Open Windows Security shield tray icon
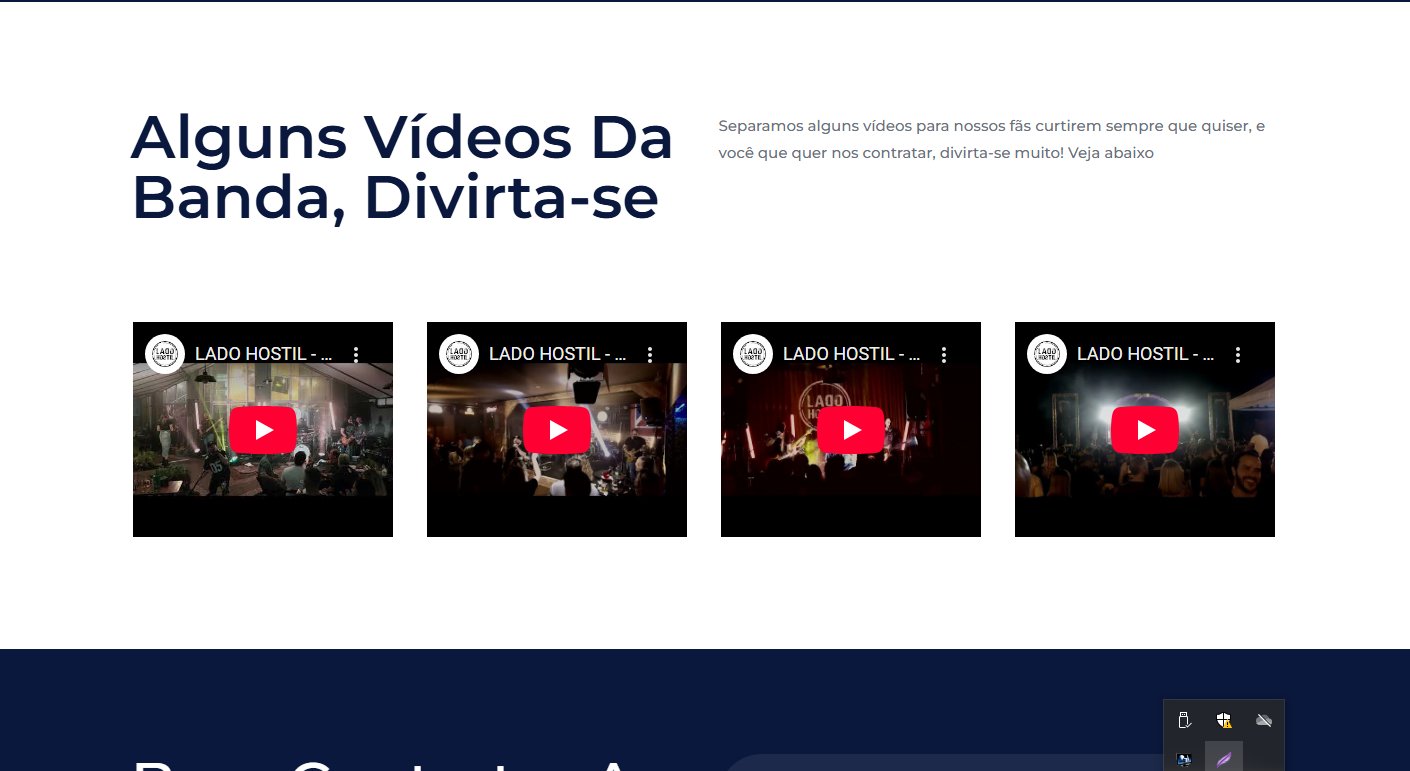1410x771 pixels. 1224,720
